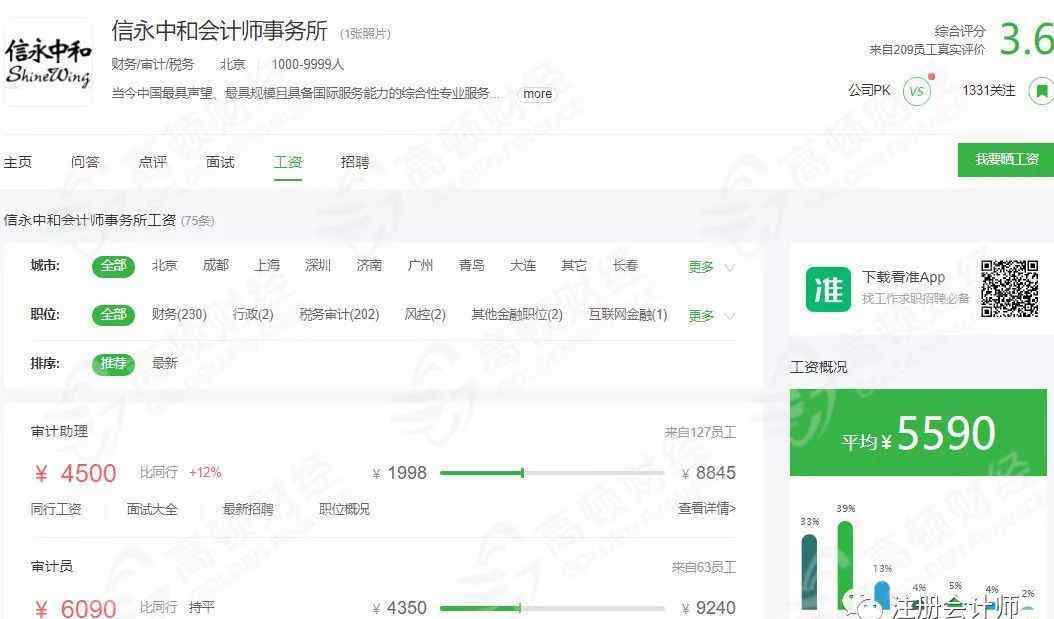The height and width of the screenshot is (619, 1054).
Task: Click the 3.6 overall rating score
Action: point(1026,39)
